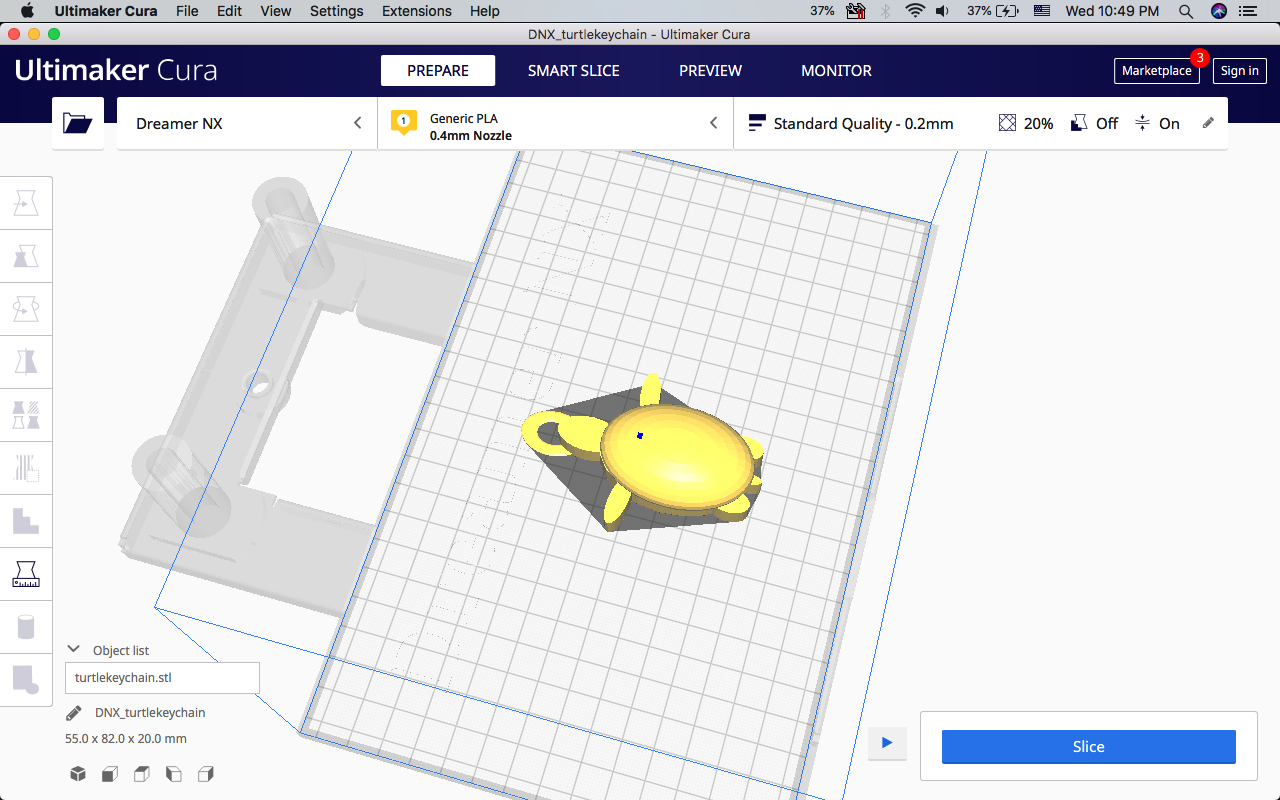The width and height of the screenshot is (1280, 800).
Task: Click the layer profile quality icon
Action: coord(757,123)
